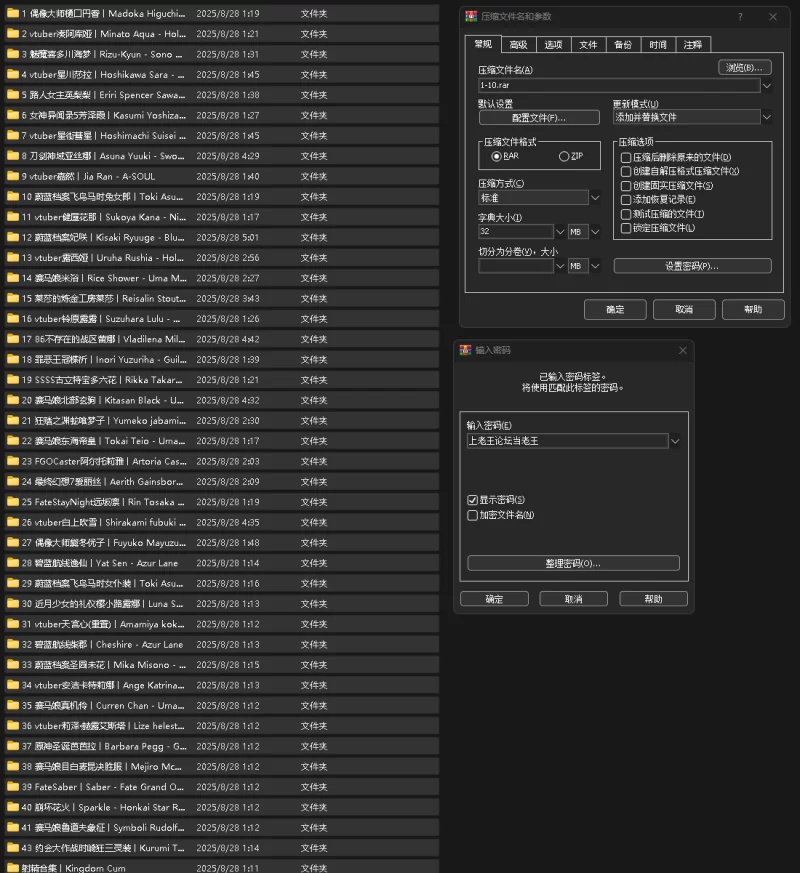Click 取消 in 压缩文件名和参数 dialog
The width and height of the screenshot is (800, 873).
point(684,309)
